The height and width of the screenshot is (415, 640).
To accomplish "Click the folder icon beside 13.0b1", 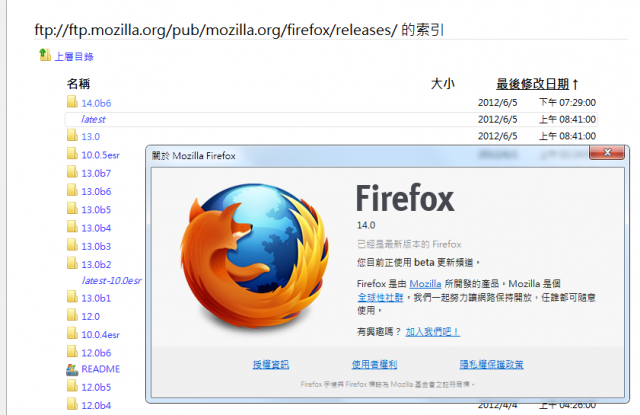I will coord(72,297).
